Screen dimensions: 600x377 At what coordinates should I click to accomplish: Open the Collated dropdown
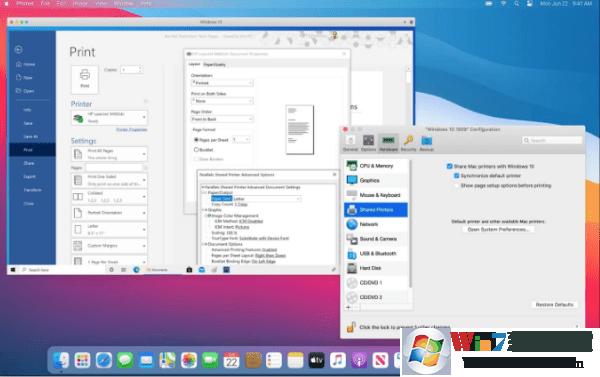pos(109,196)
